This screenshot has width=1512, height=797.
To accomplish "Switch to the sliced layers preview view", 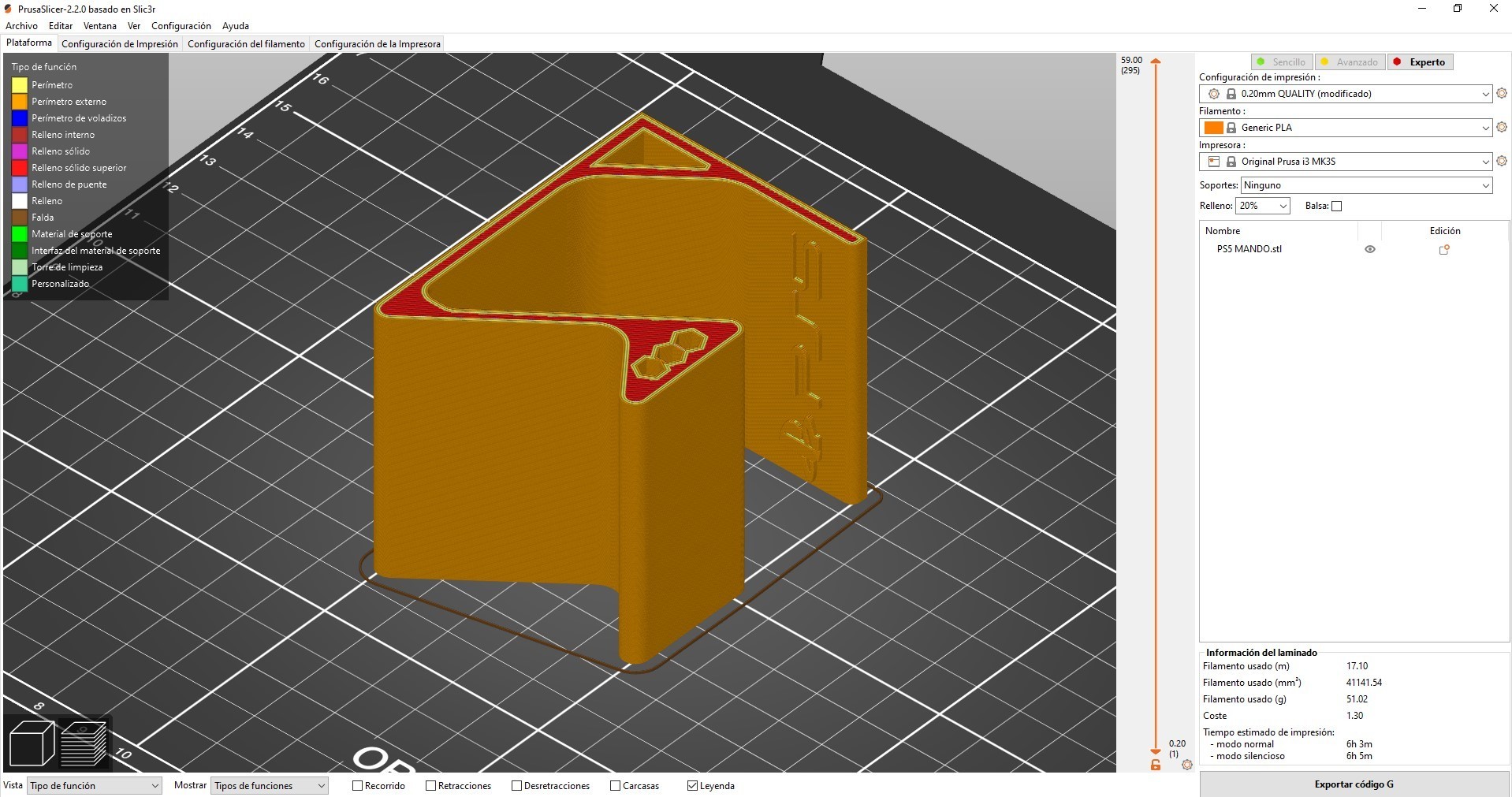I will (83, 743).
